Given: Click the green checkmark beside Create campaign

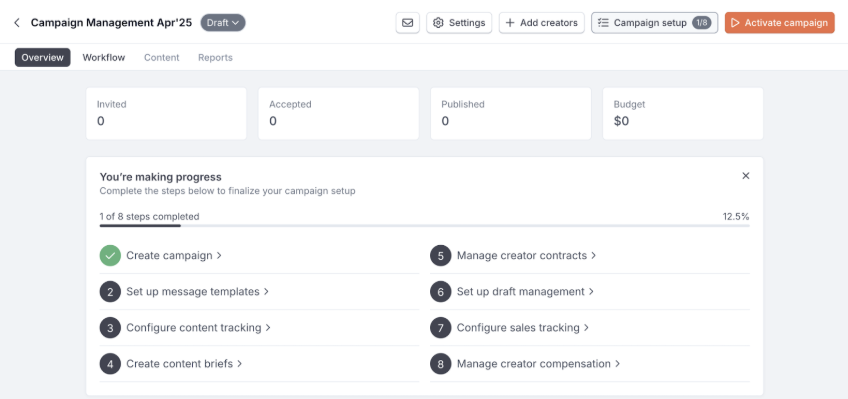Looking at the screenshot, I should click(x=110, y=255).
